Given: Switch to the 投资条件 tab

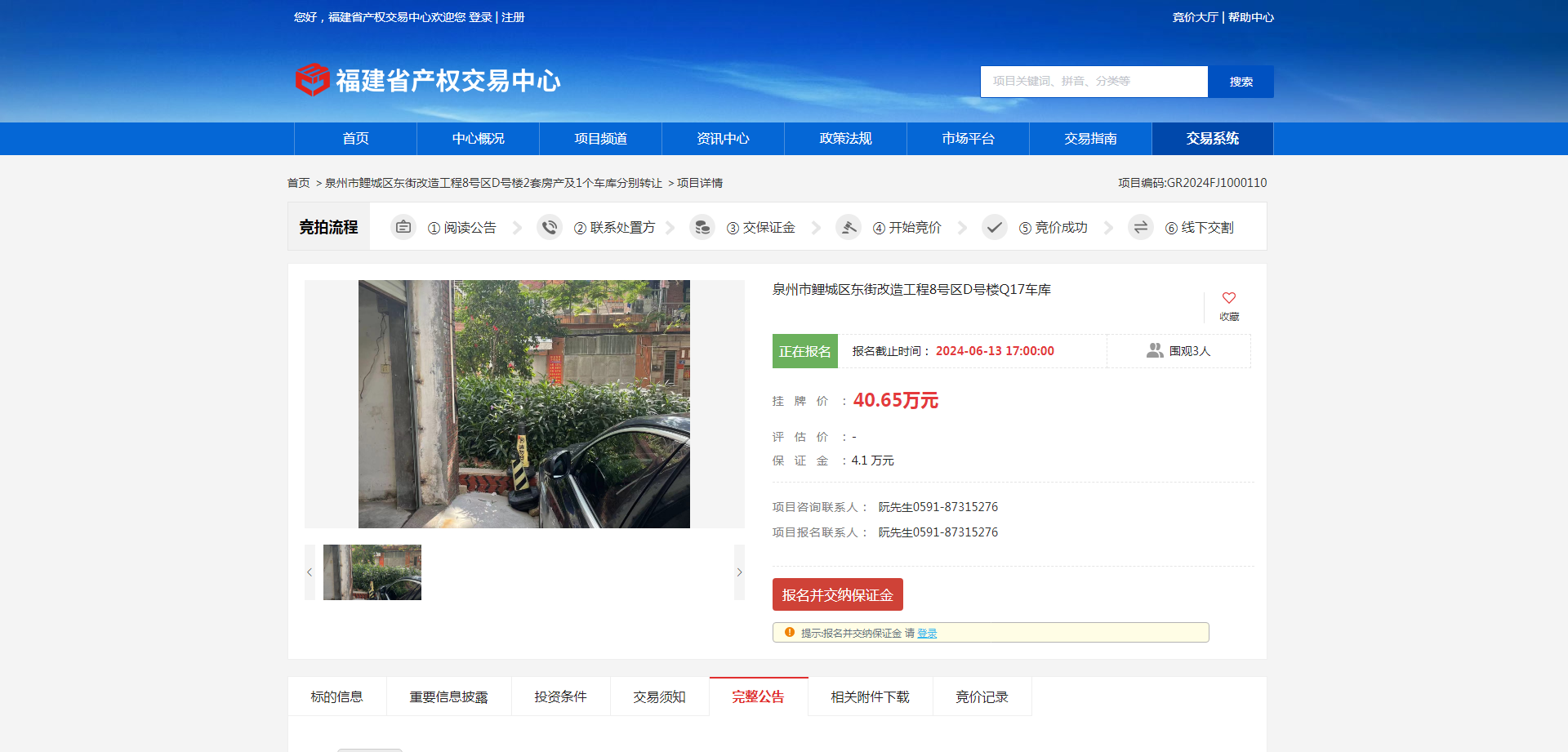Looking at the screenshot, I should point(561,696).
